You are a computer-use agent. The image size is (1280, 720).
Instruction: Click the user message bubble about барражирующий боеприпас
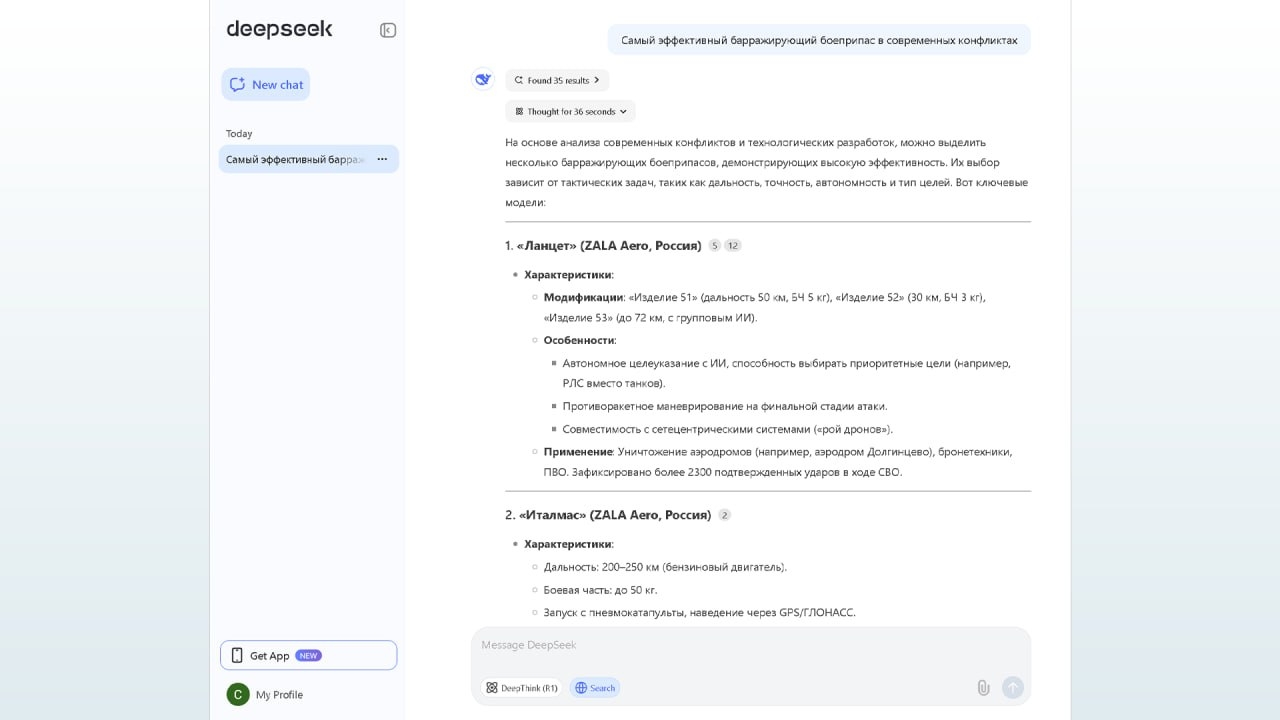pyautogui.click(x=819, y=40)
